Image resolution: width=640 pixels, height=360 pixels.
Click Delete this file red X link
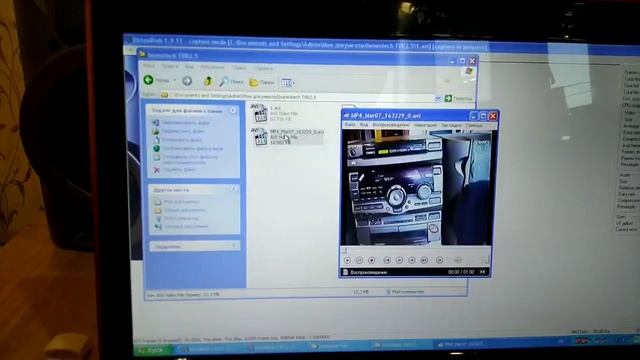(174, 169)
